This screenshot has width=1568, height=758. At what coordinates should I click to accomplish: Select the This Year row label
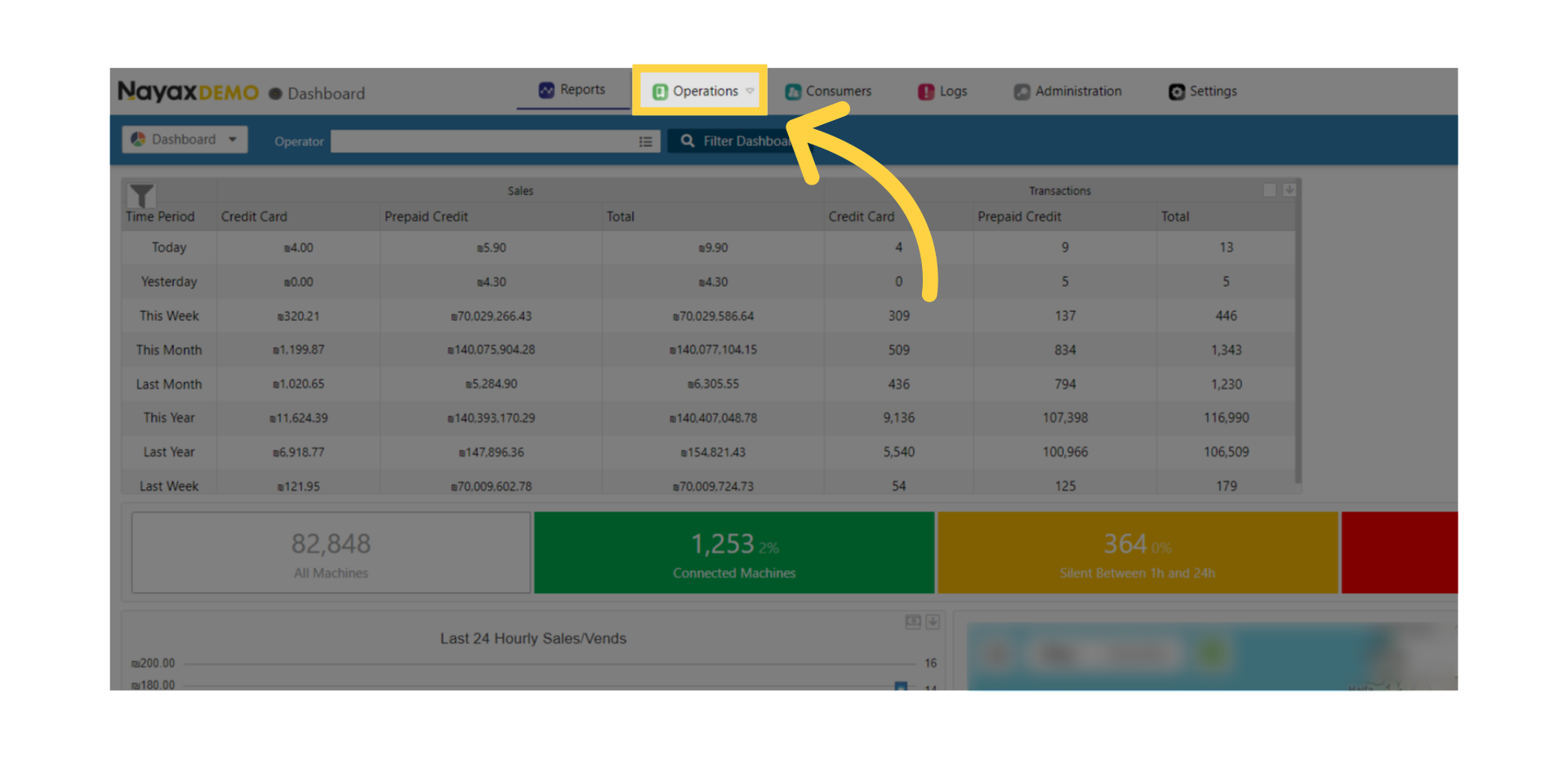point(169,417)
